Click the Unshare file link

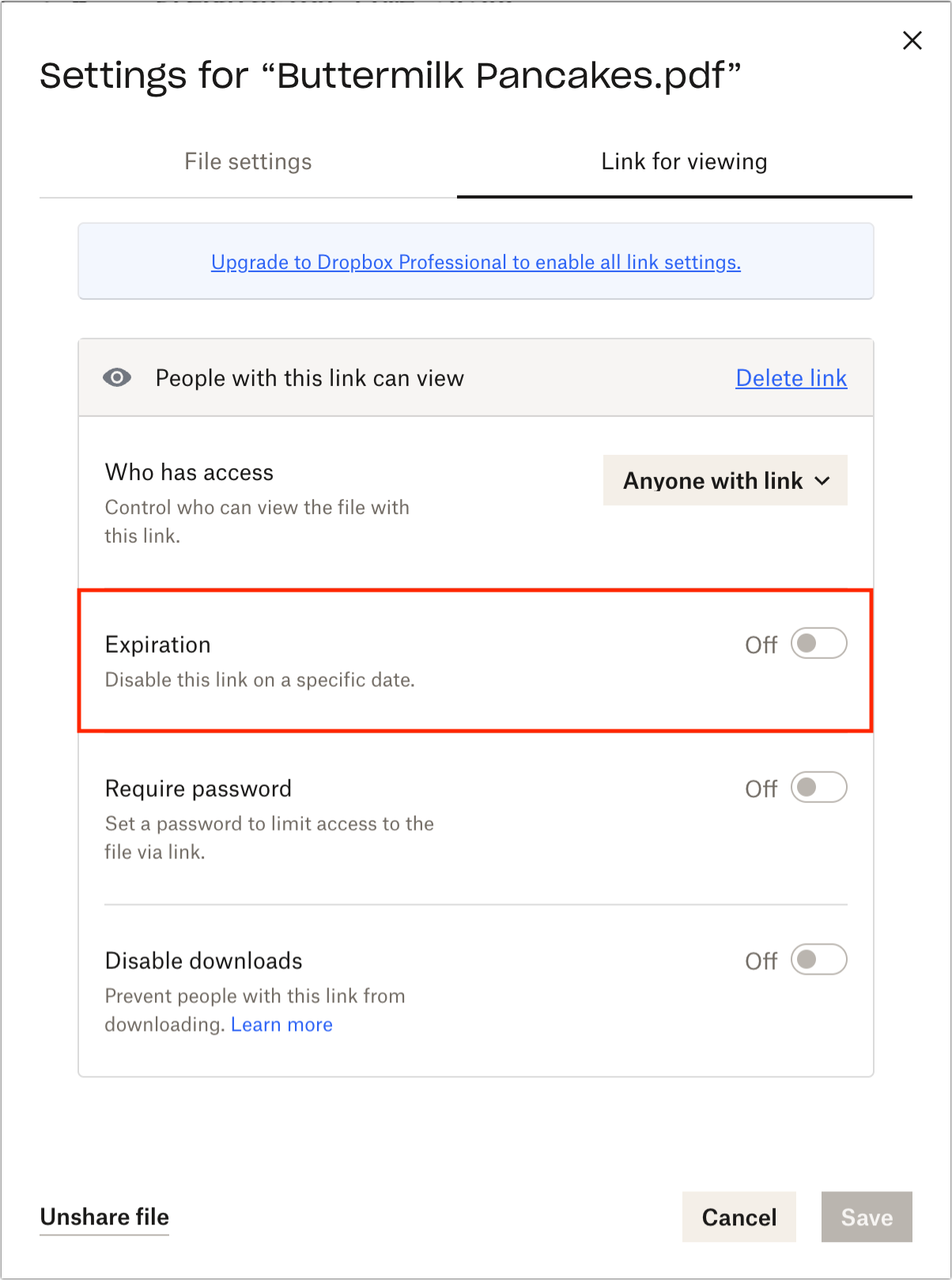pyautogui.click(x=104, y=1217)
